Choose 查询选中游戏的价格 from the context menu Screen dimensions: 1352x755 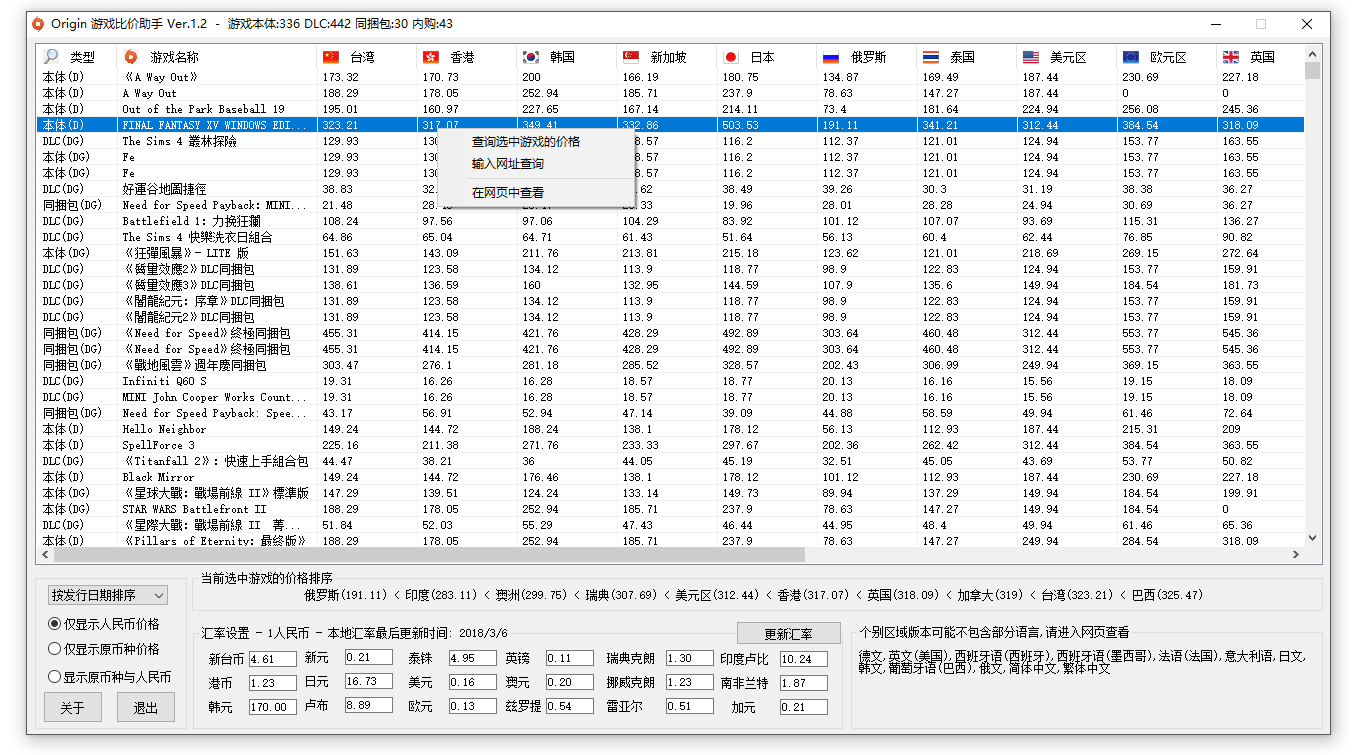click(x=525, y=142)
